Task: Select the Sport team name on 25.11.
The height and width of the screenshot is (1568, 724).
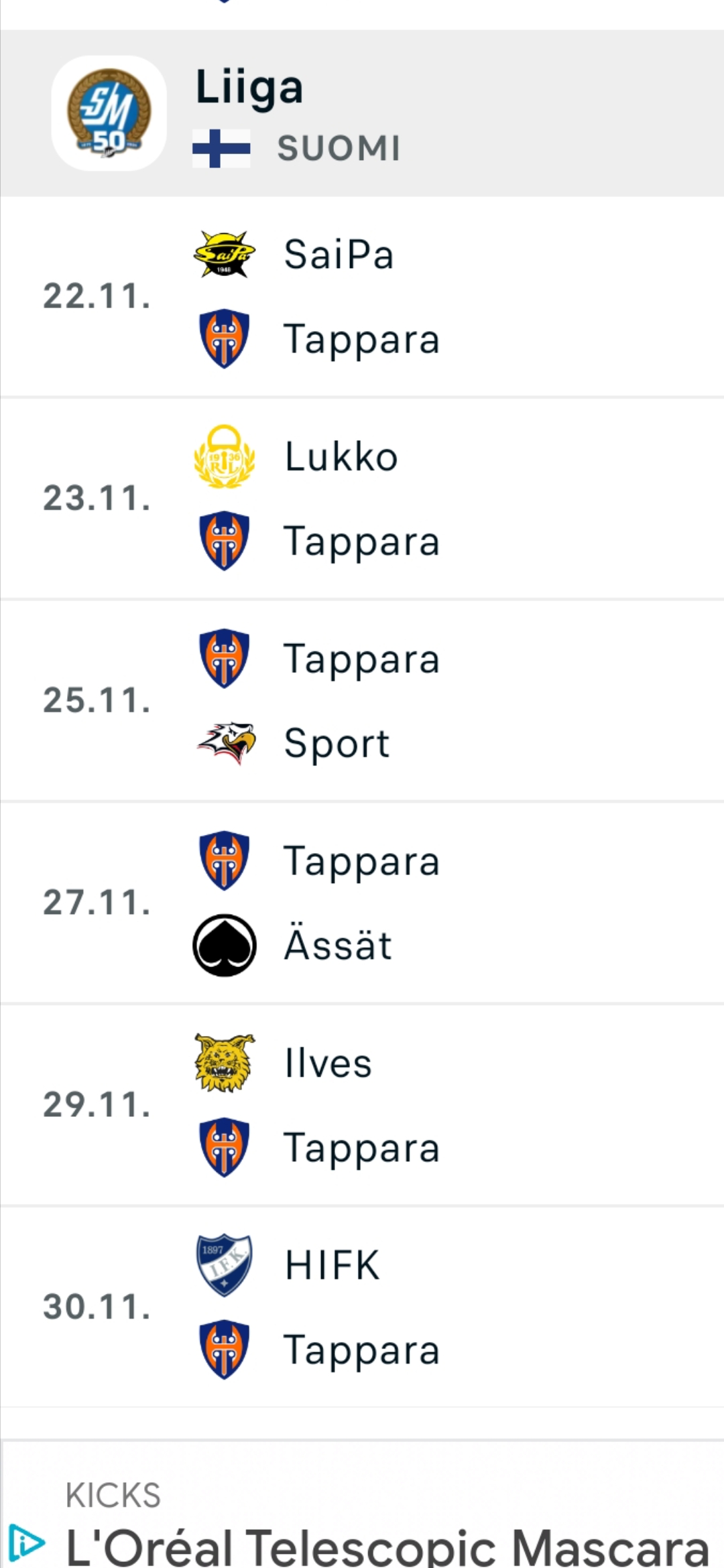Action: [x=337, y=743]
